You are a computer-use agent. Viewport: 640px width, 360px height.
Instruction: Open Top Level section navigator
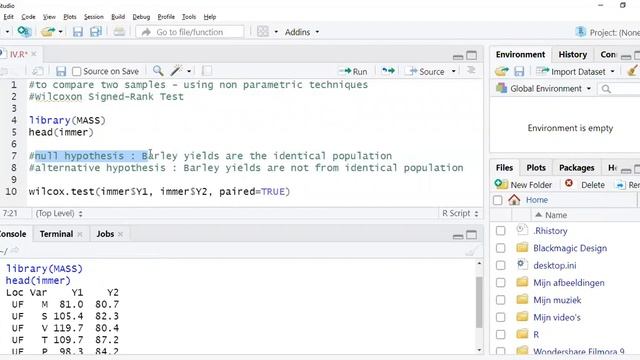(x=59, y=213)
